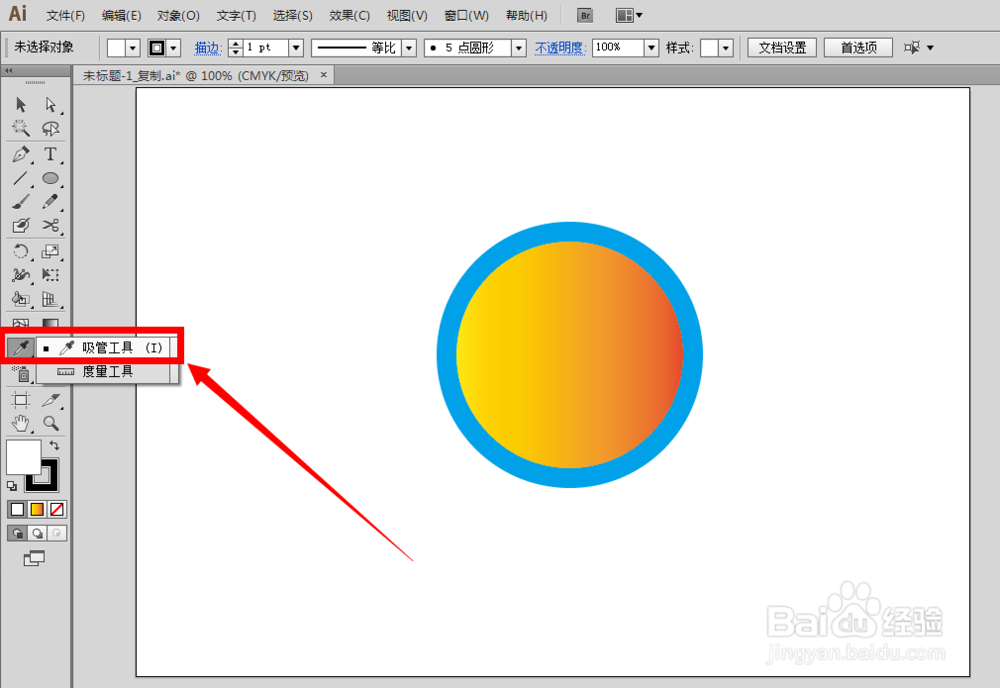Open Adobe Bridge with Br icon
Screen dimensions: 1000x688
pyautogui.click(x=585, y=15)
